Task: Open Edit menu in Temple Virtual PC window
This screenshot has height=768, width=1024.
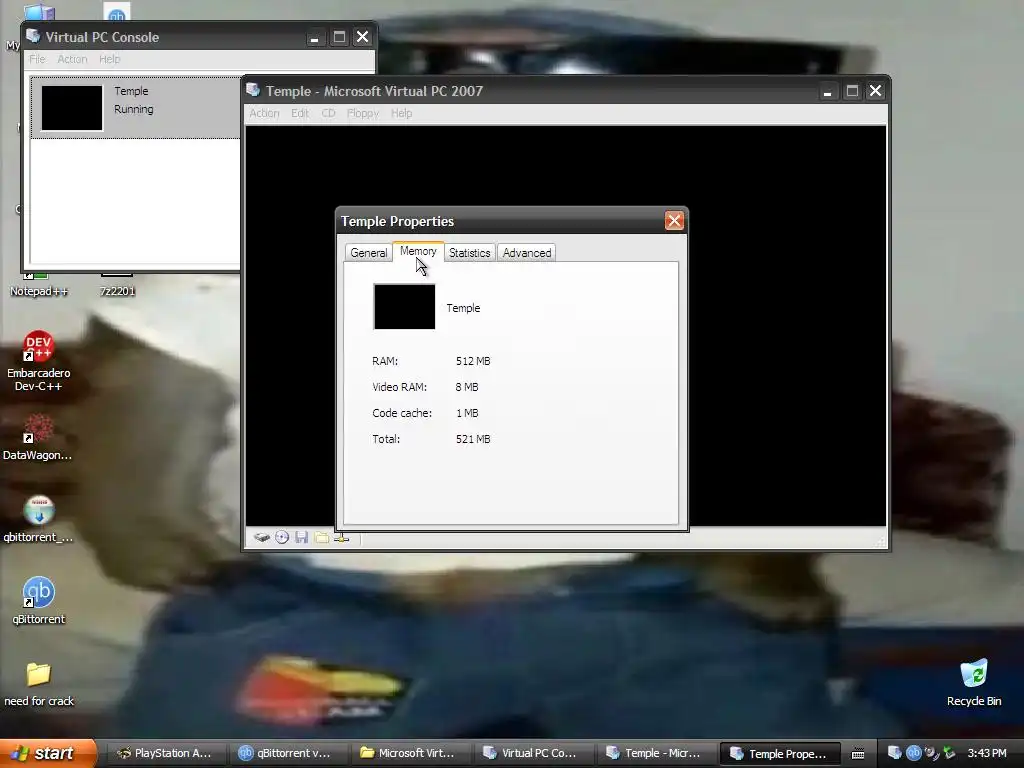Action: point(300,113)
